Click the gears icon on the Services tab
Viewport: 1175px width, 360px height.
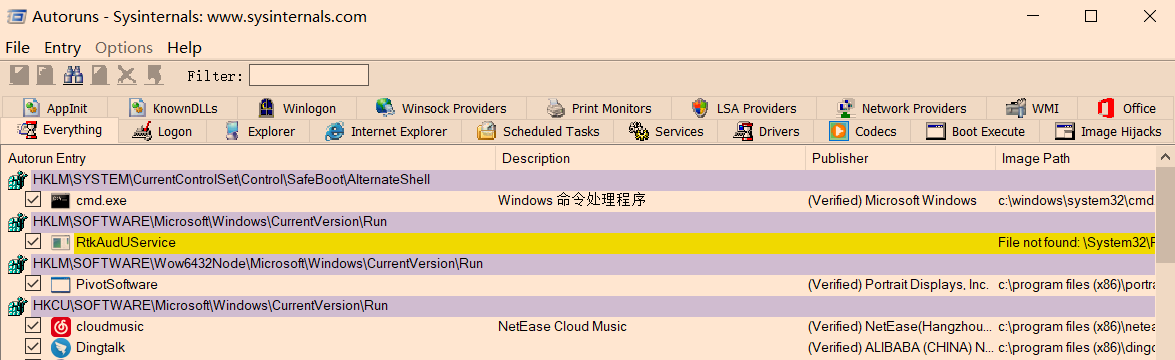(x=638, y=131)
